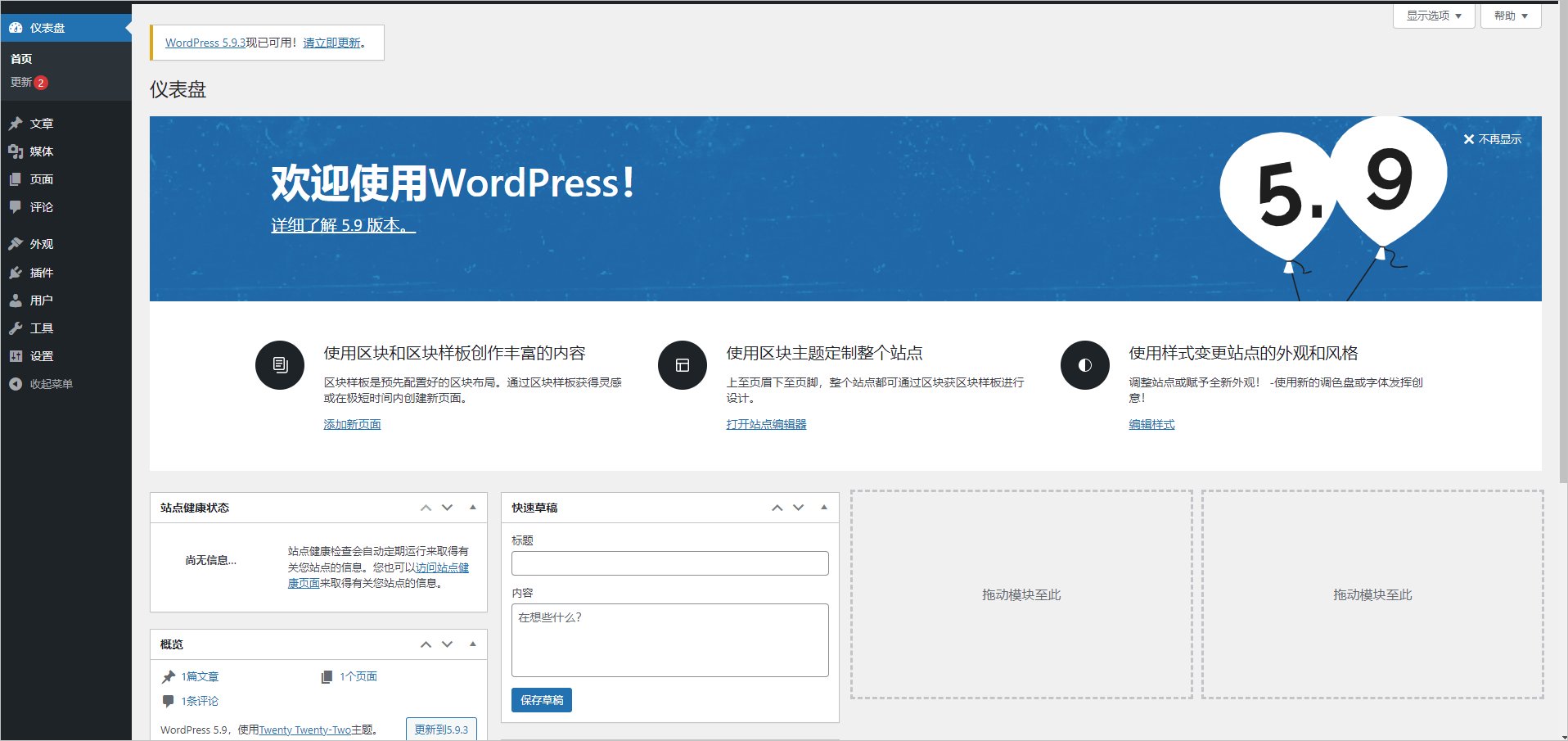The image size is (1568, 741).
Task: Collapse the 概览 panel
Action: click(473, 644)
